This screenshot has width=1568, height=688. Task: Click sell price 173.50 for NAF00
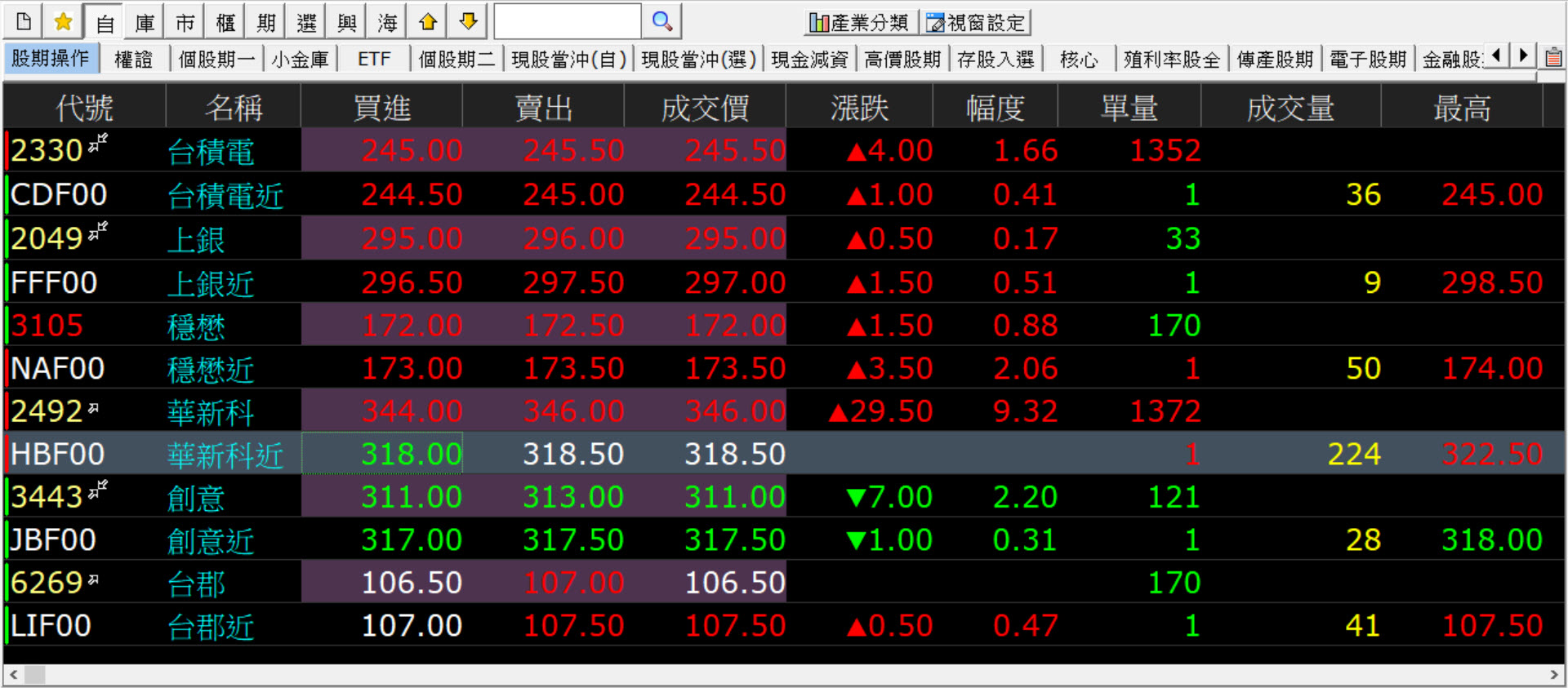(x=573, y=368)
